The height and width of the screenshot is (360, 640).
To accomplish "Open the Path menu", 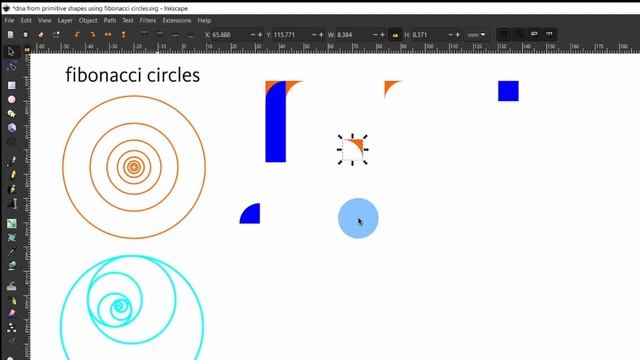I will point(110,20).
